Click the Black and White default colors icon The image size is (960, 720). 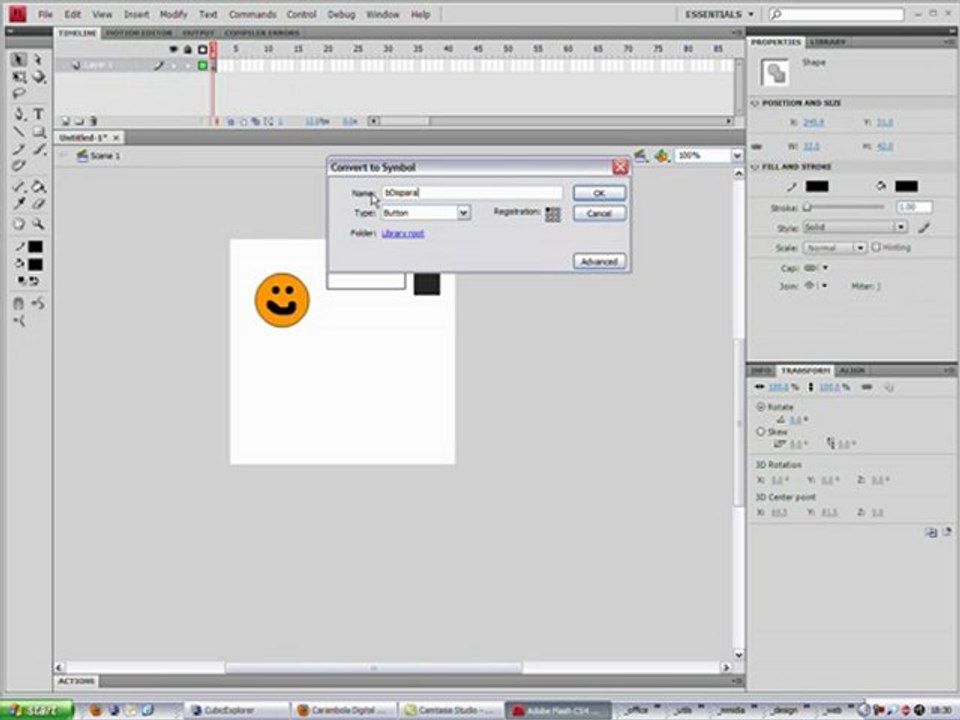click(21, 281)
